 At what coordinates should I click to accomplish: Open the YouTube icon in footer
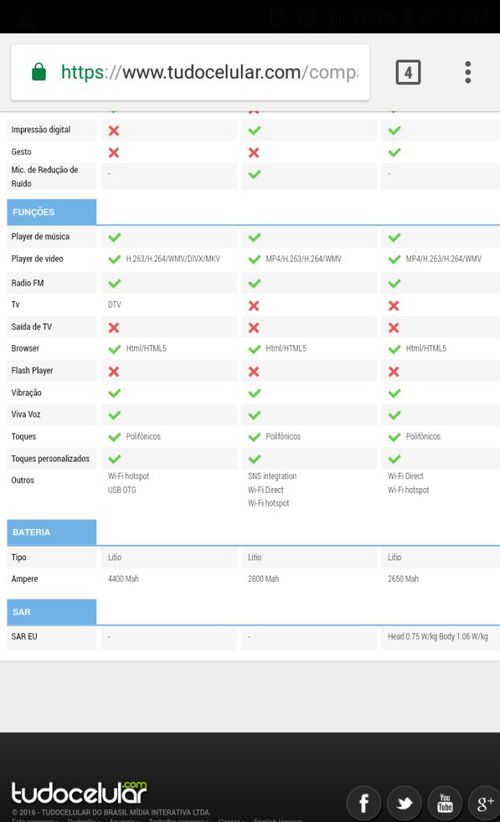click(445, 803)
